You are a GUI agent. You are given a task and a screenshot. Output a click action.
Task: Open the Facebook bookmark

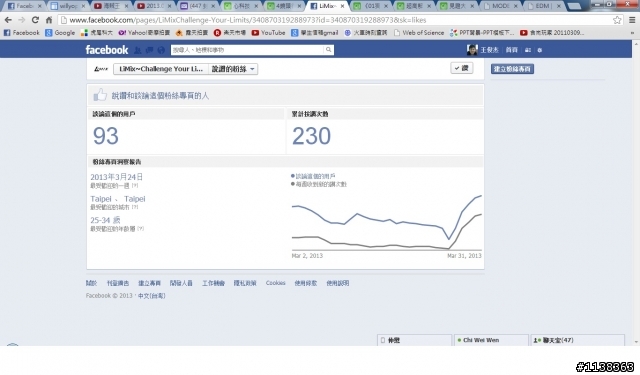(x=22, y=33)
